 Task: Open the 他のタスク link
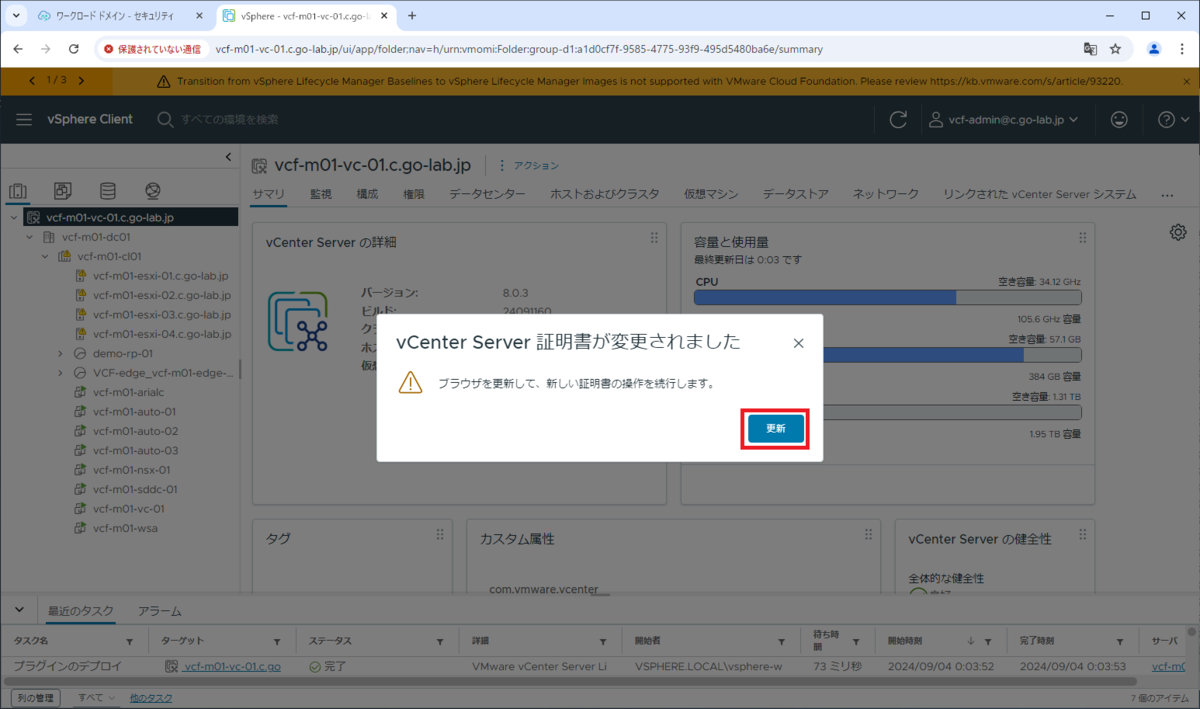(x=151, y=697)
